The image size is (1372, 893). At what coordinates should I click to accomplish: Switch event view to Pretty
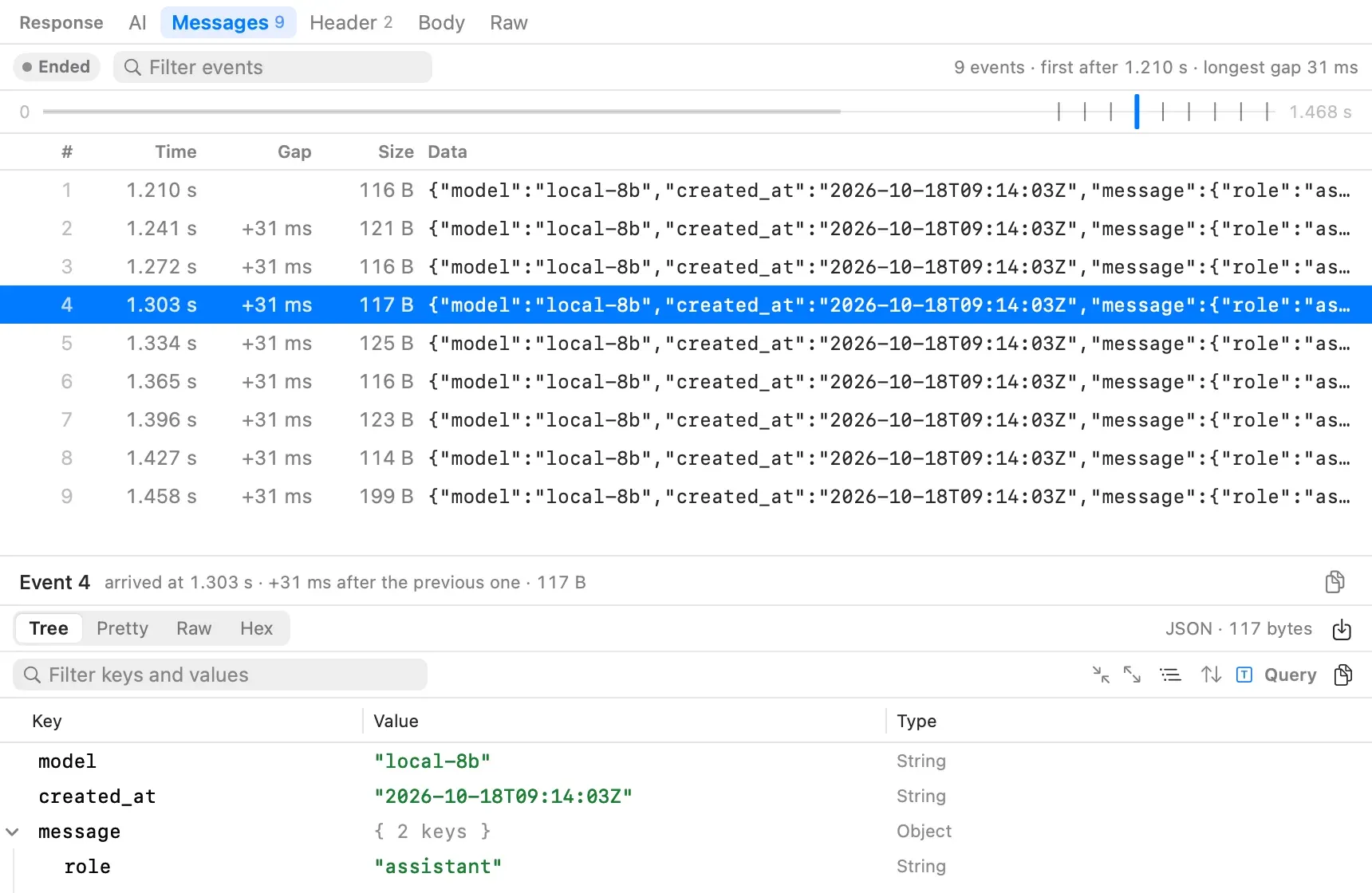coord(122,628)
